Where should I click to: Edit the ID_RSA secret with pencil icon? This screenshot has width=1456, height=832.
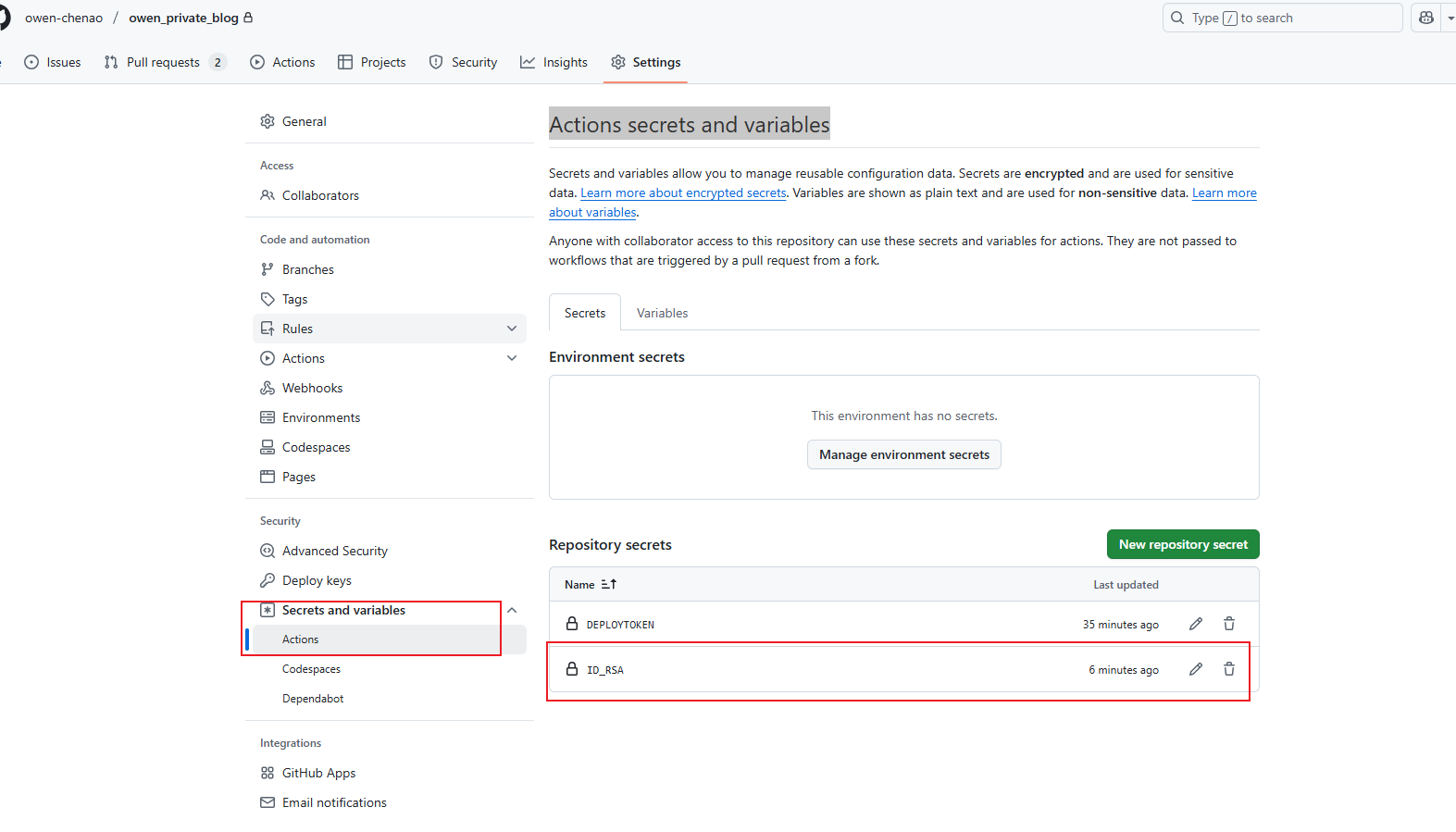[x=1196, y=669]
